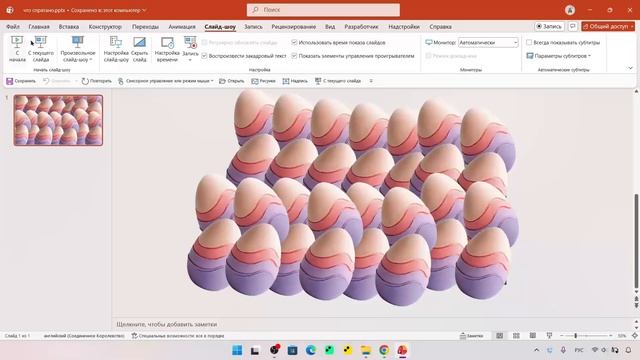
Task: Show hidden tray icons chevron
Action: pyautogui.click(x=536, y=350)
